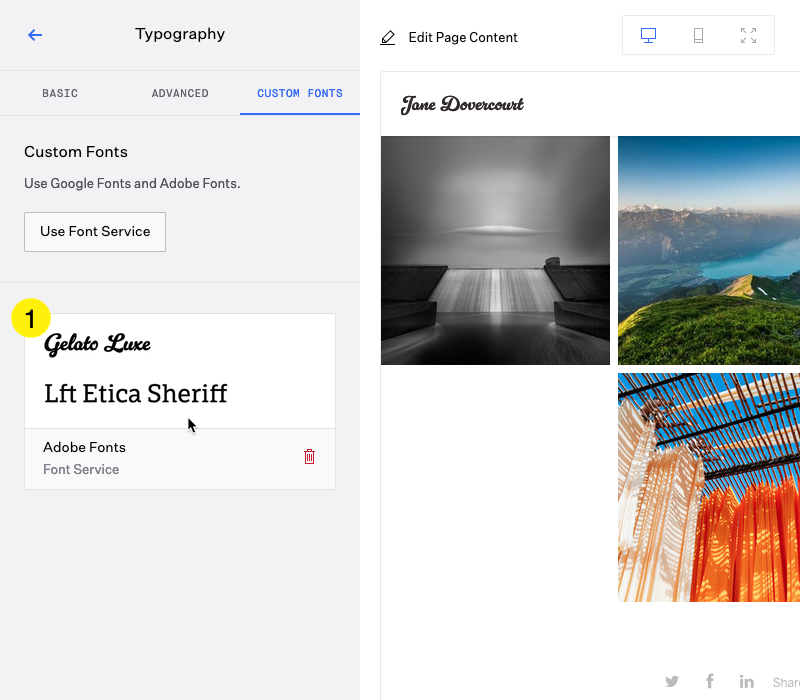
Task: Share on Facebook via the f icon
Action: click(710, 681)
